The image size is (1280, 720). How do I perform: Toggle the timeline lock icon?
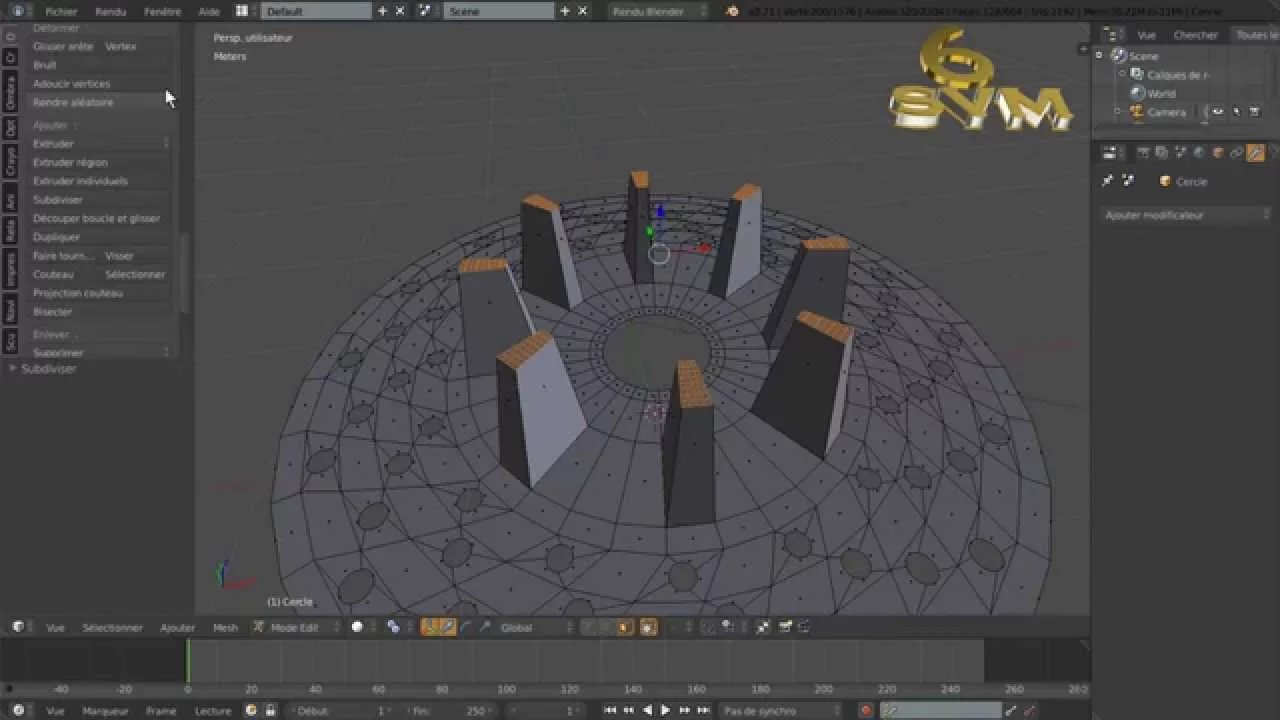point(270,710)
